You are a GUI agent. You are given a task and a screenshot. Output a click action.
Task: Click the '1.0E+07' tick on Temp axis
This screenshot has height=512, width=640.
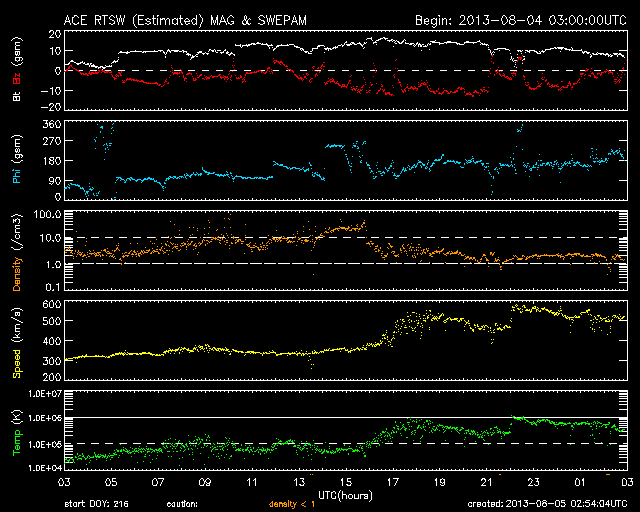click(x=44, y=394)
